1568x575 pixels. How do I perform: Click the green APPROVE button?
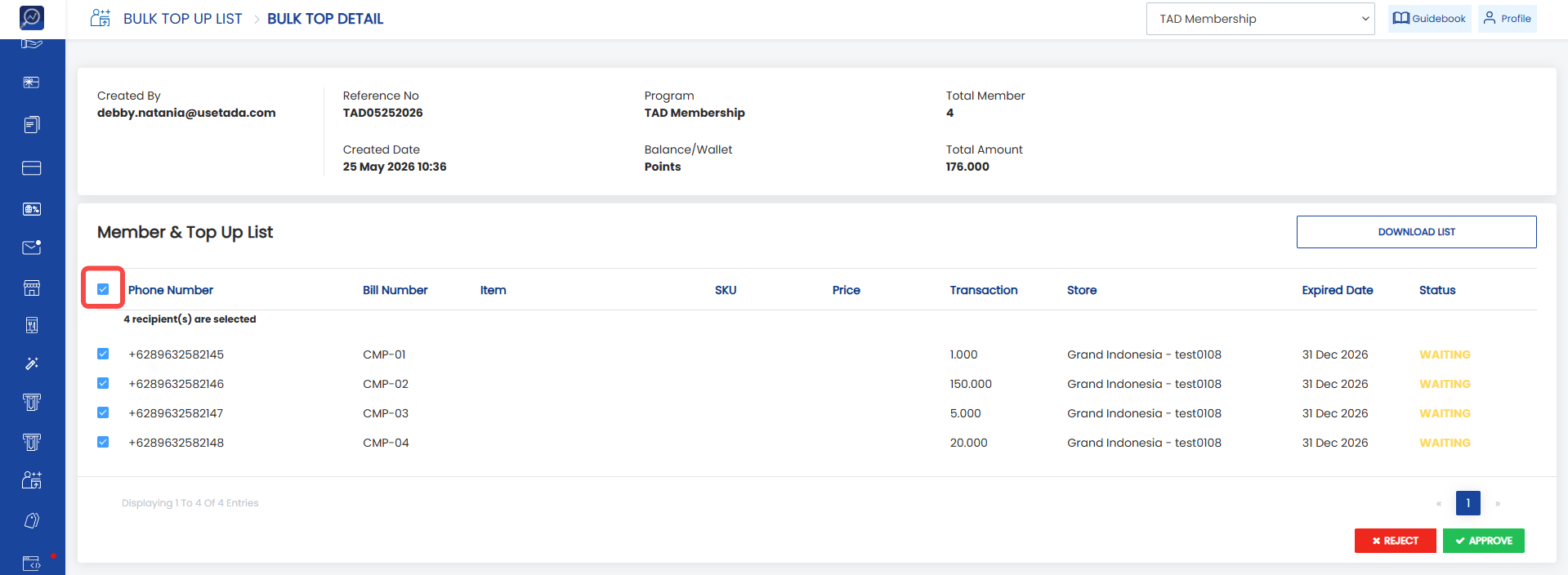[x=1483, y=541]
